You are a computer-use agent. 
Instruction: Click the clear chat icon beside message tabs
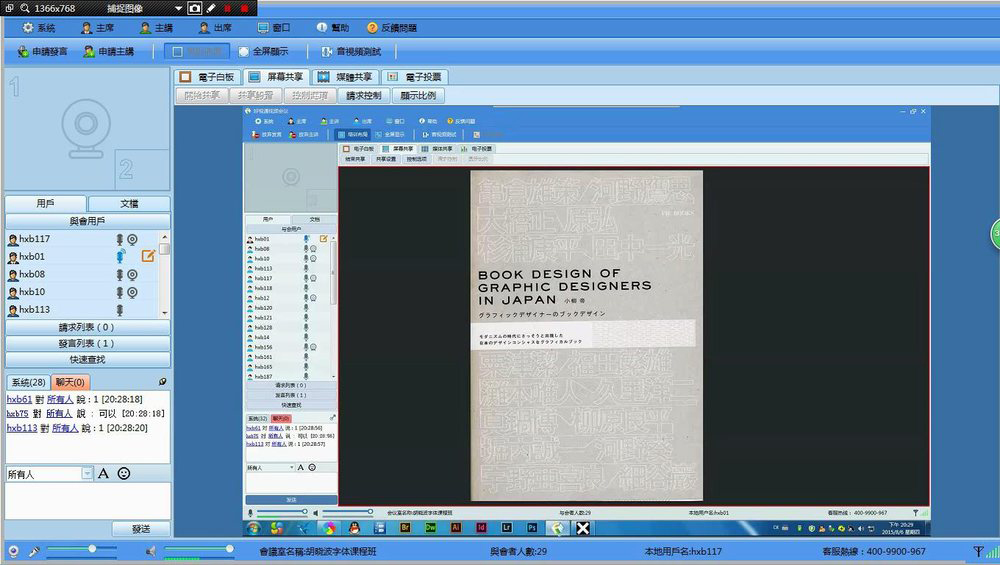click(x=163, y=382)
